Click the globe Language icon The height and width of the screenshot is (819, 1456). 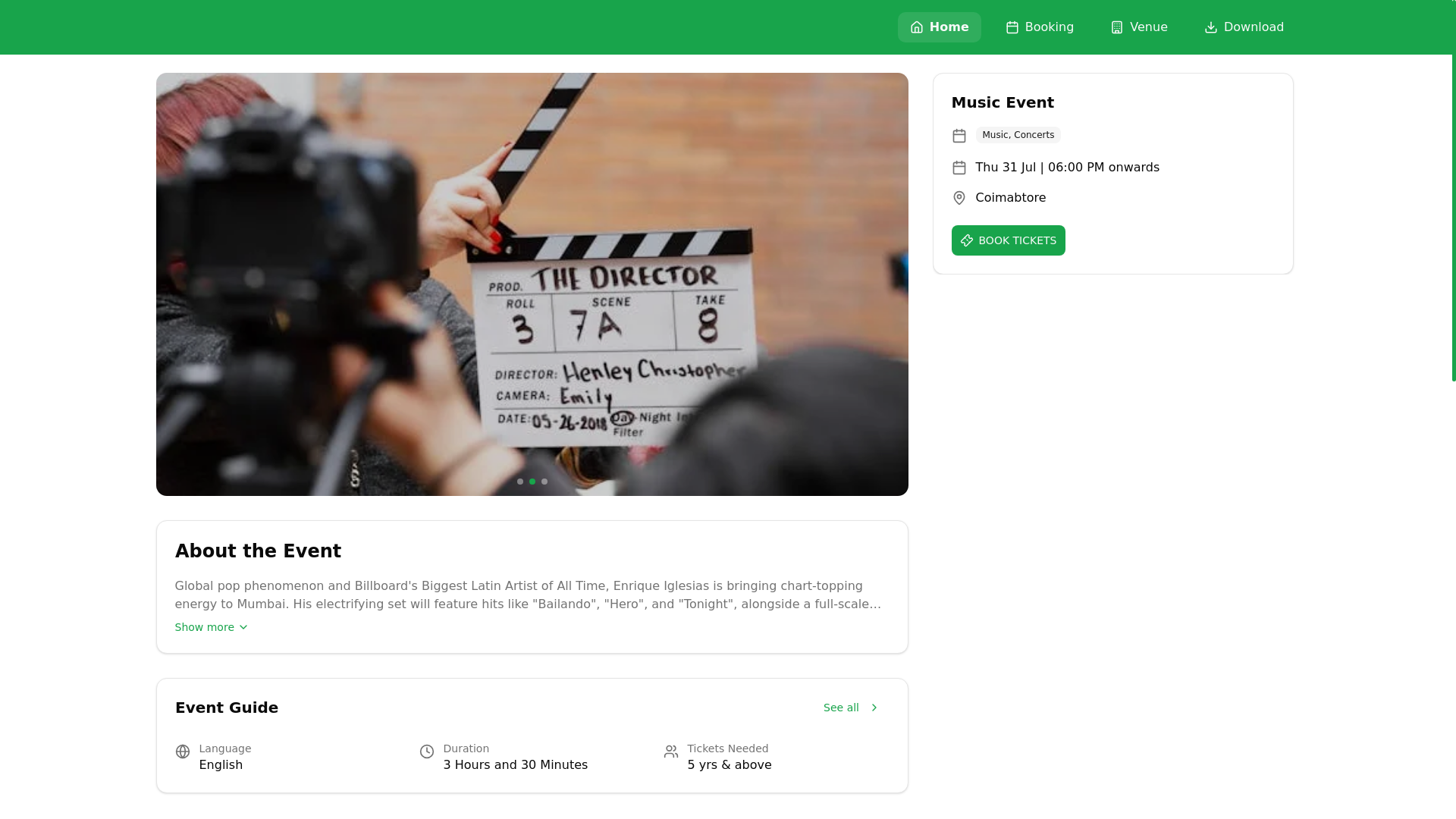(183, 752)
